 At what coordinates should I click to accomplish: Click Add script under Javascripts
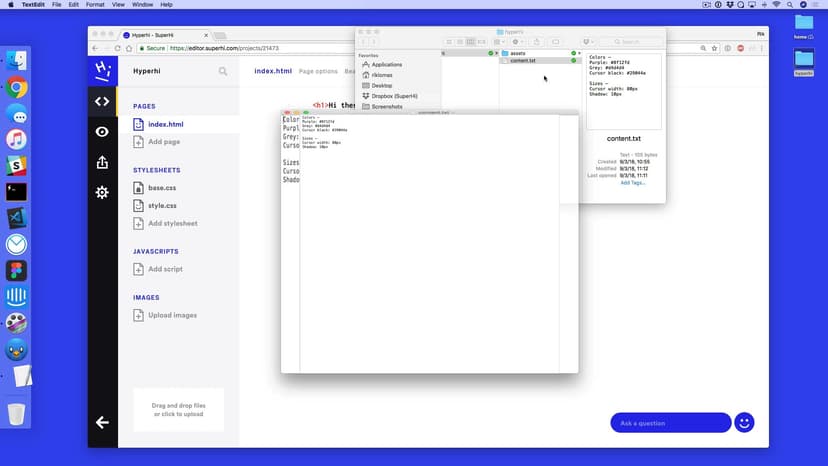click(165, 269)
